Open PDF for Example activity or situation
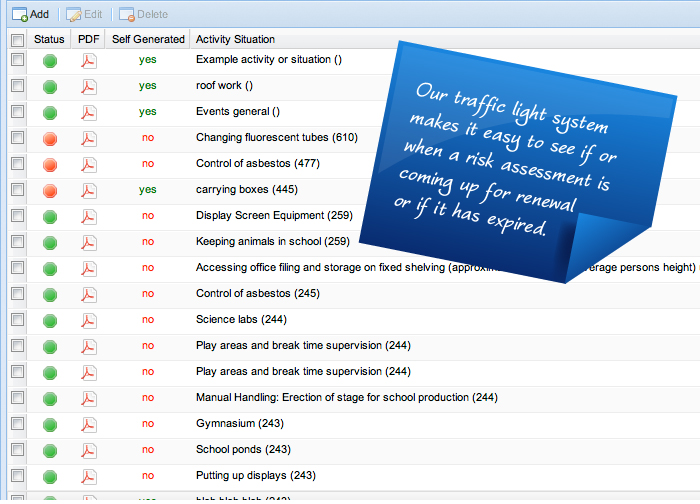The height and width of the screenshot is (504, 700). pos(88,60)
